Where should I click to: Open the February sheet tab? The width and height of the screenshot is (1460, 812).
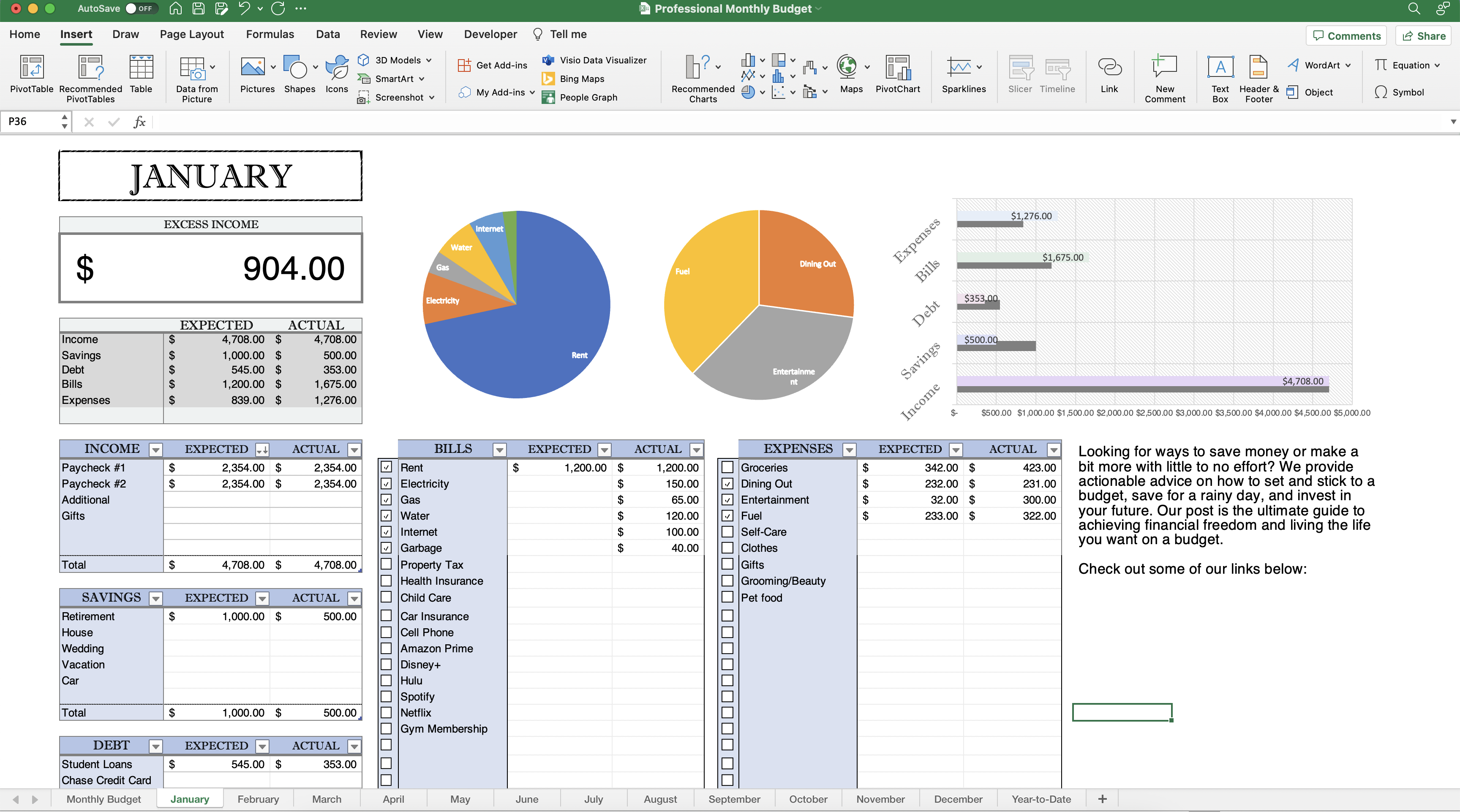coord(258,799)
